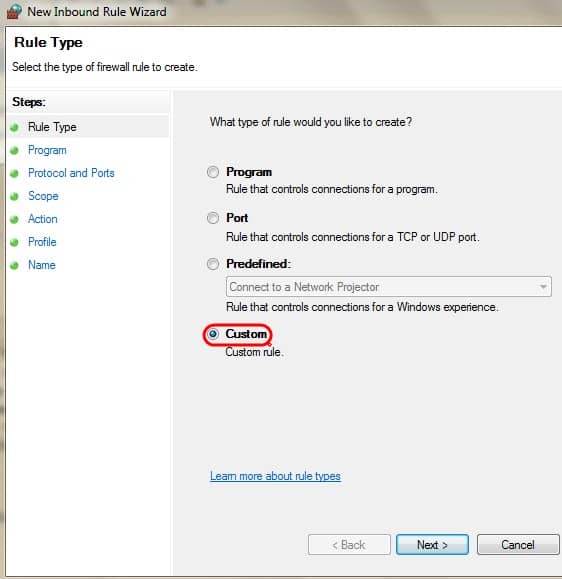The width and height of the screenshot is (562, 579).
Task: Open the Scope step in sidebar
Action: [43, 196]
